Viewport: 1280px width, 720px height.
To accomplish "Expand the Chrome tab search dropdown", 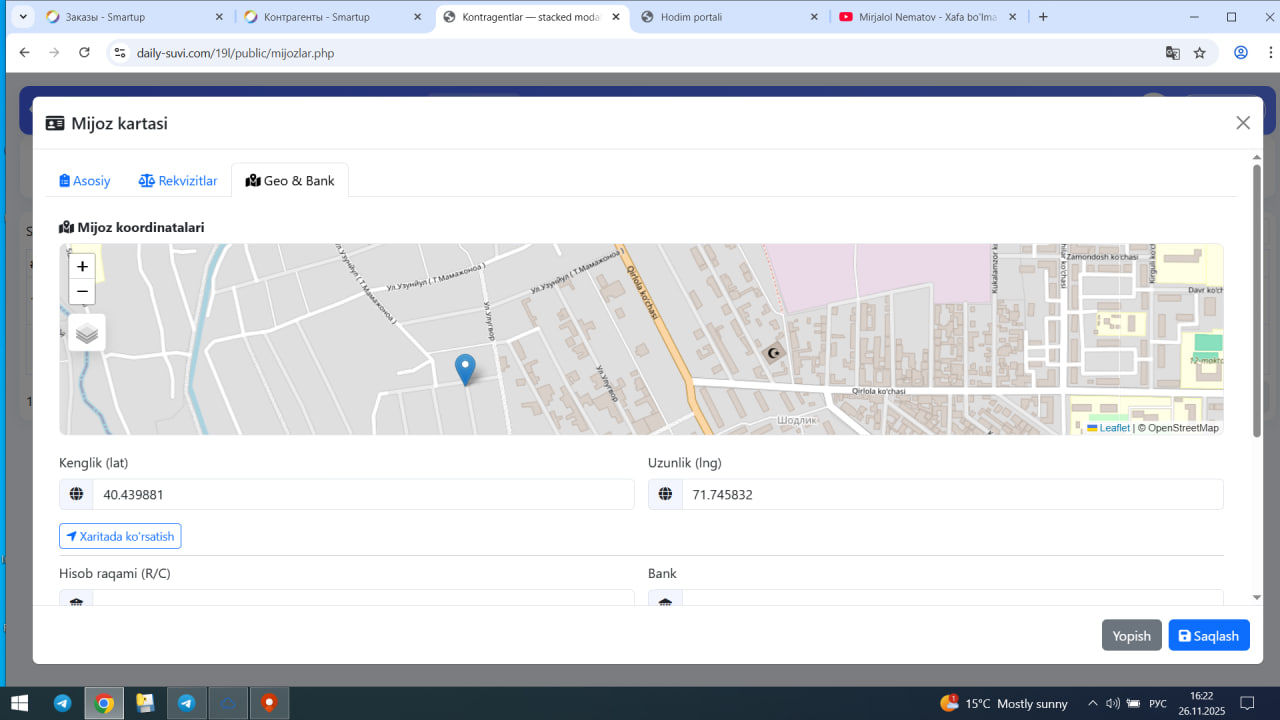I will (22, 17).
